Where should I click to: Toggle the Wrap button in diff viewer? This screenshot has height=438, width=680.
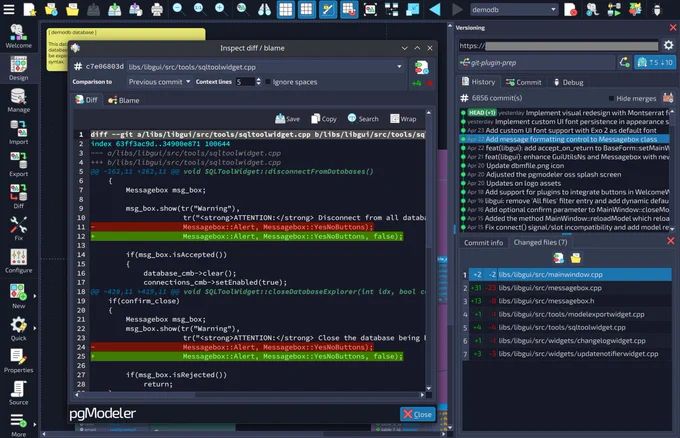[403, 118]
